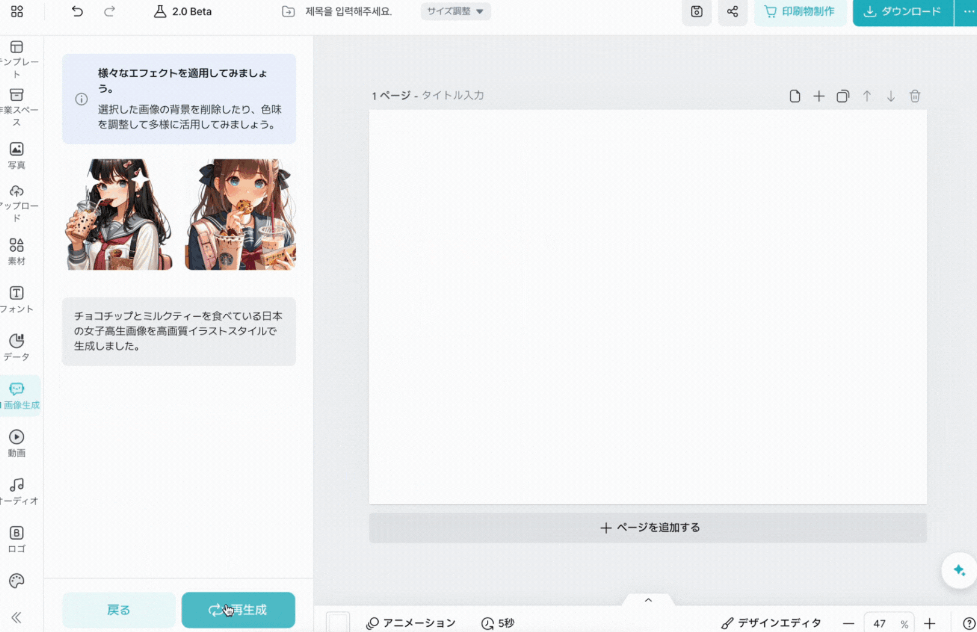Expand the bottom panel chevron
This screenshot has width=977, height=632.
click(x=648, y=600)
